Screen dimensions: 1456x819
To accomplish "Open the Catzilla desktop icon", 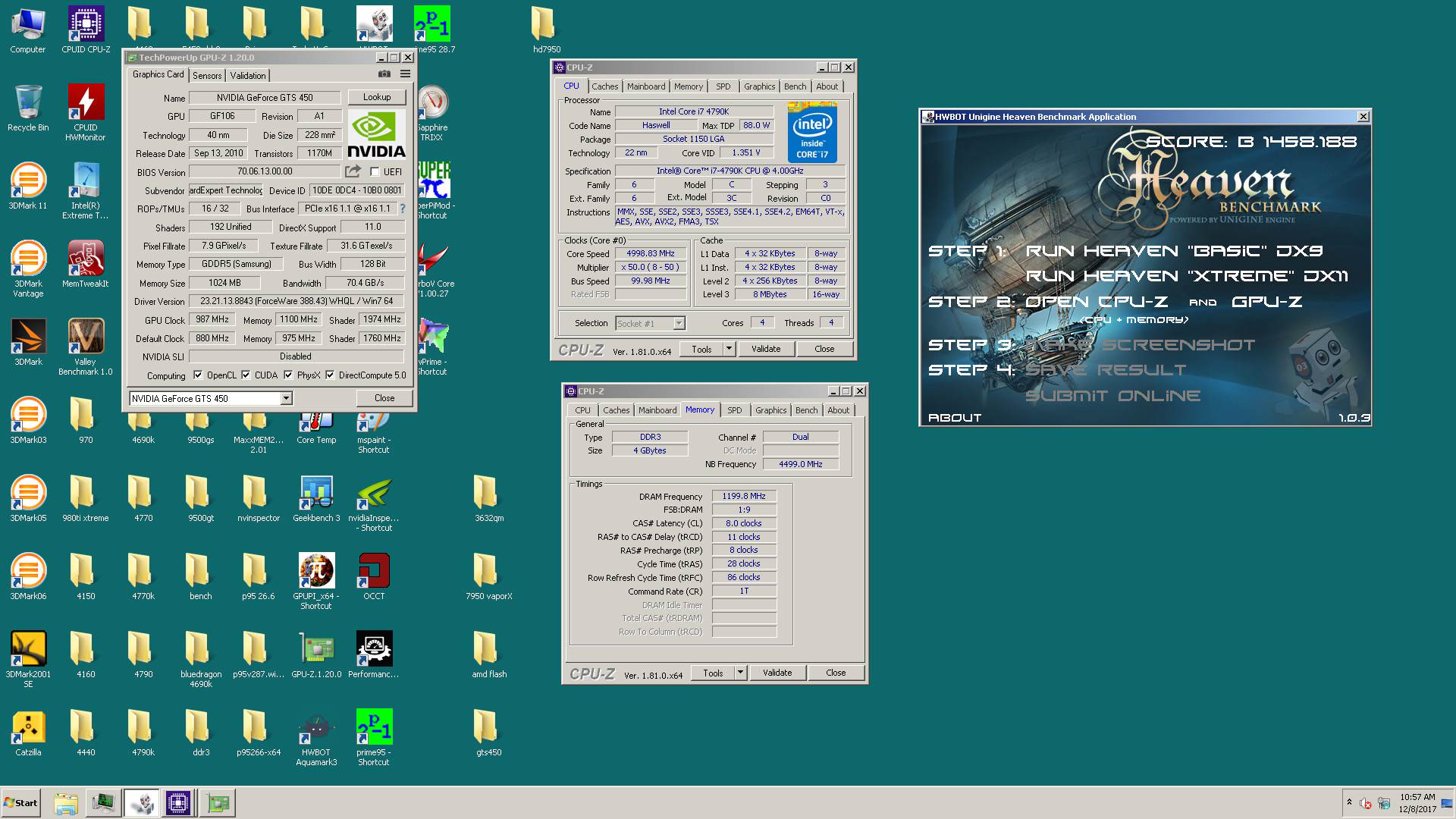I will click(28, 733).
